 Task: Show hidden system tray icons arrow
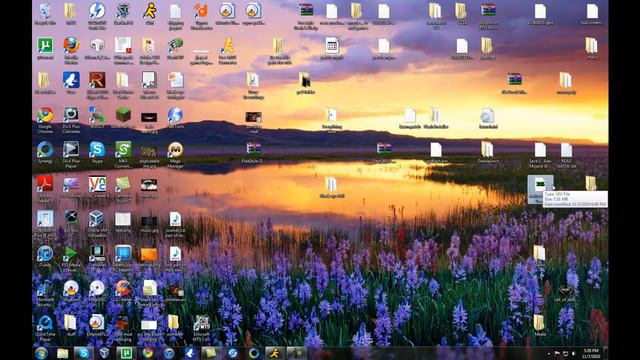[549, 353]
